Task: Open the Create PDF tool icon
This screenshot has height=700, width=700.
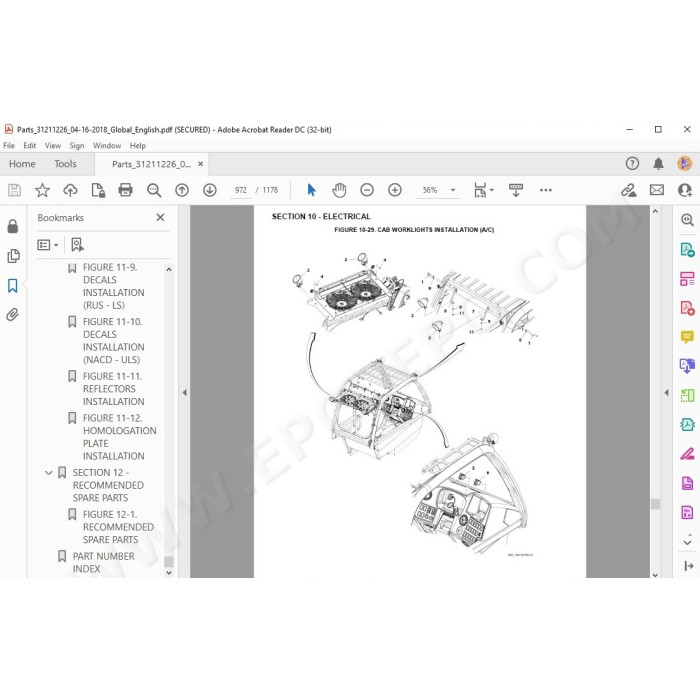Action: [x=687, y=308]
